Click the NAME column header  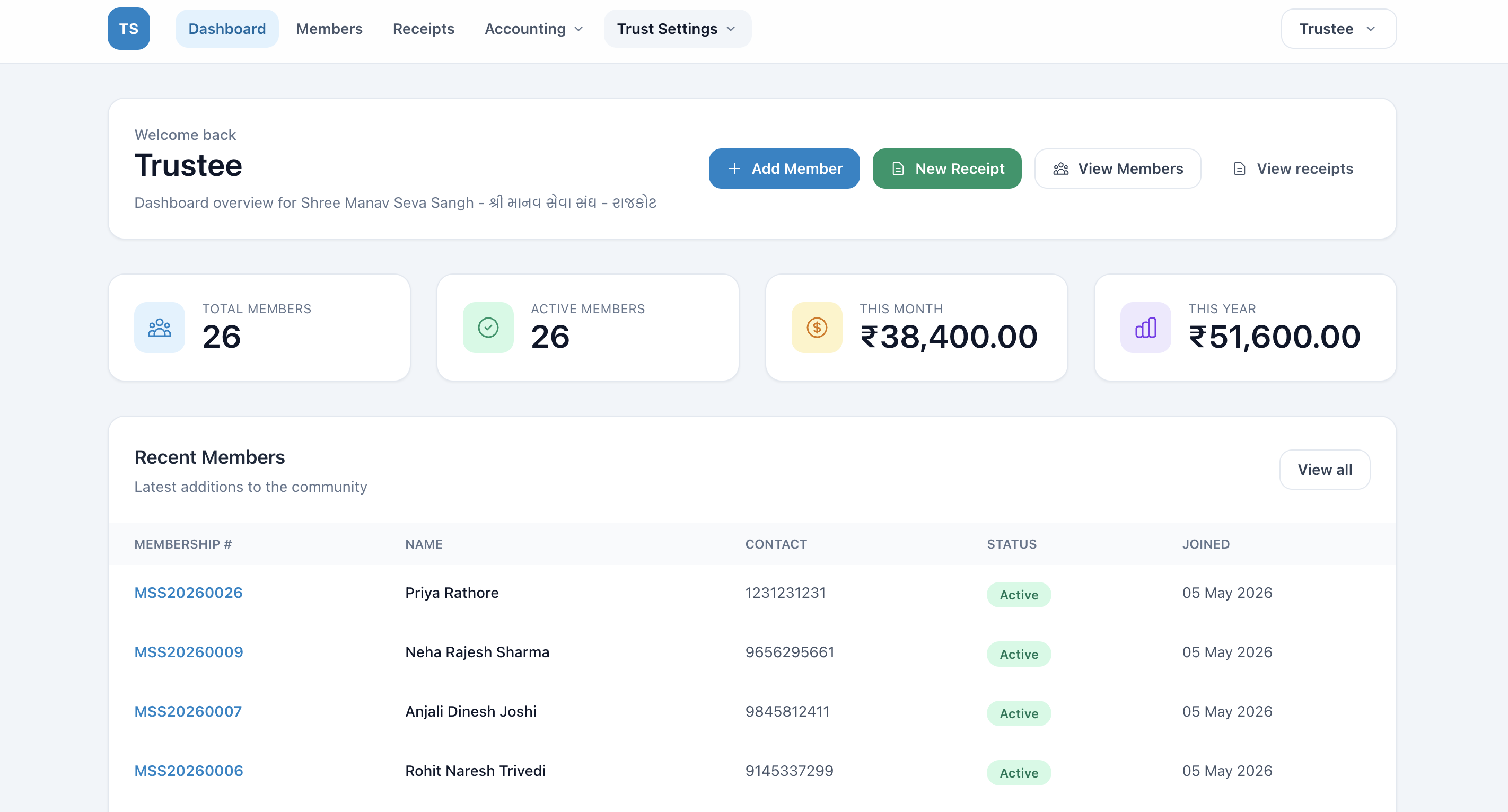point(424,544)
